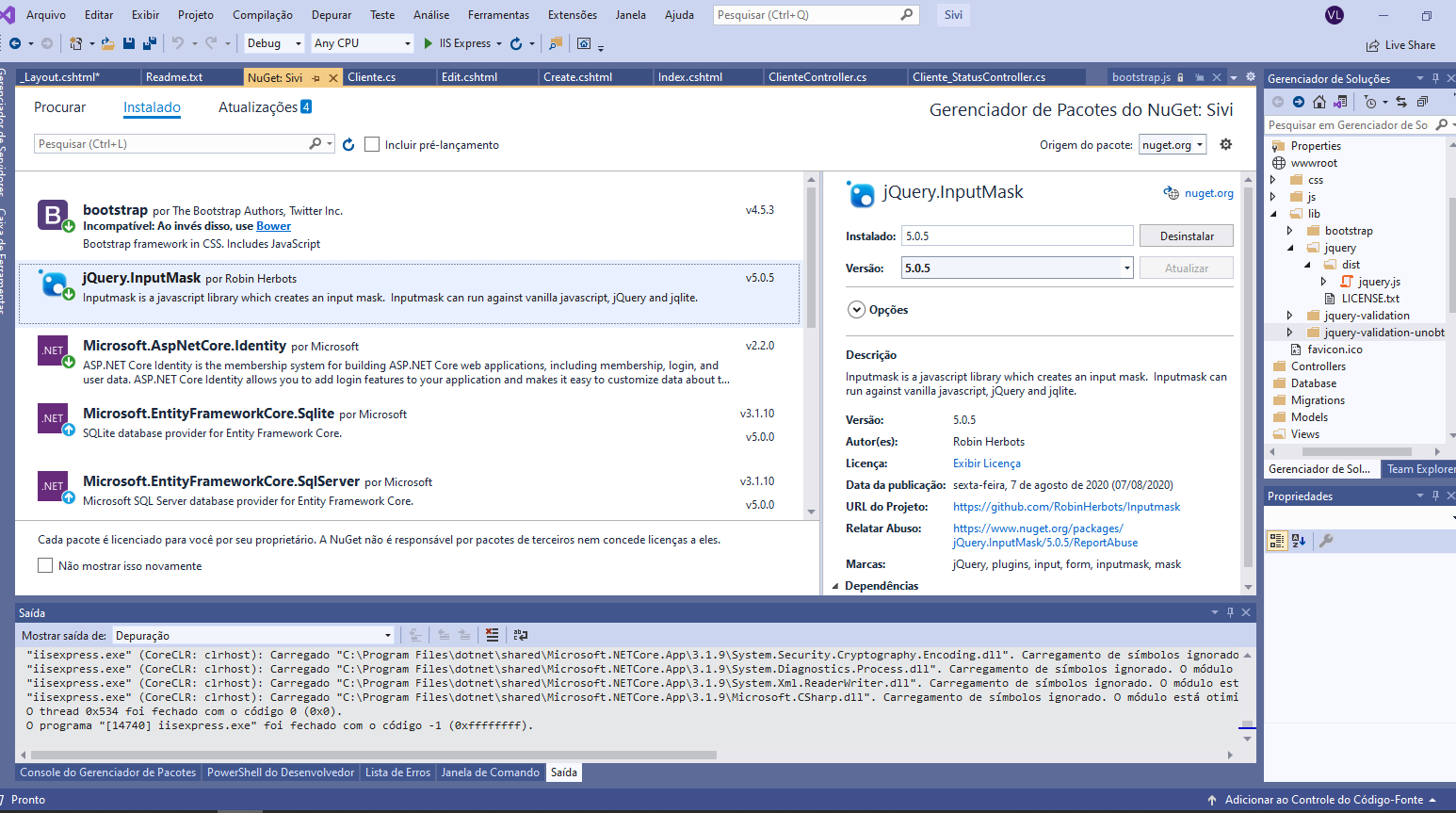Click the undo arrow in toolbar
This screenshot has height=813, width=1456.
pyautogui.click(x=178, y=43)
